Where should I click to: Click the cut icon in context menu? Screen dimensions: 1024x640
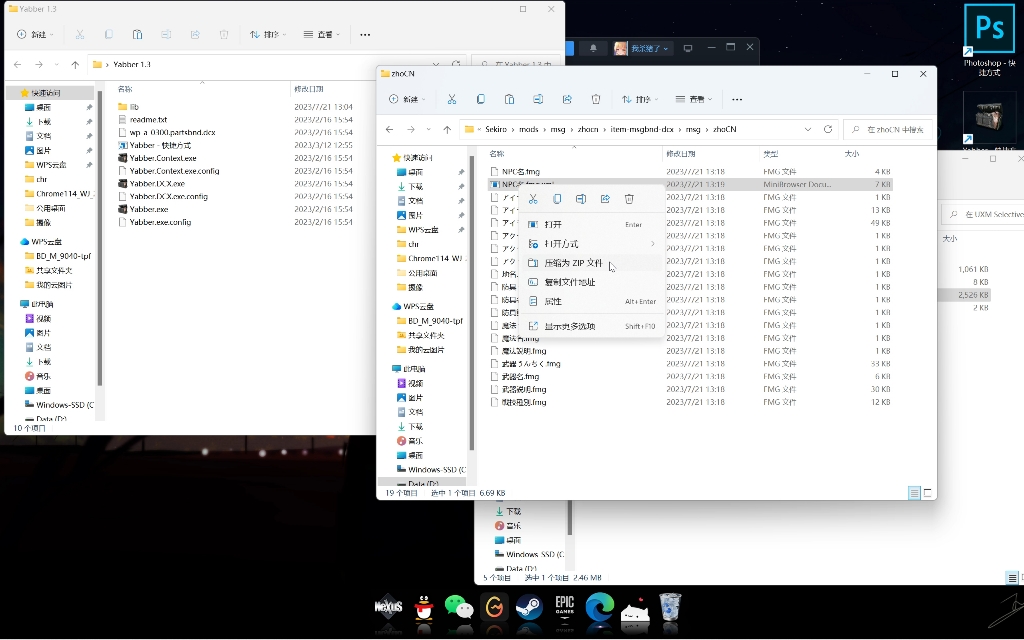coord(533,199)
